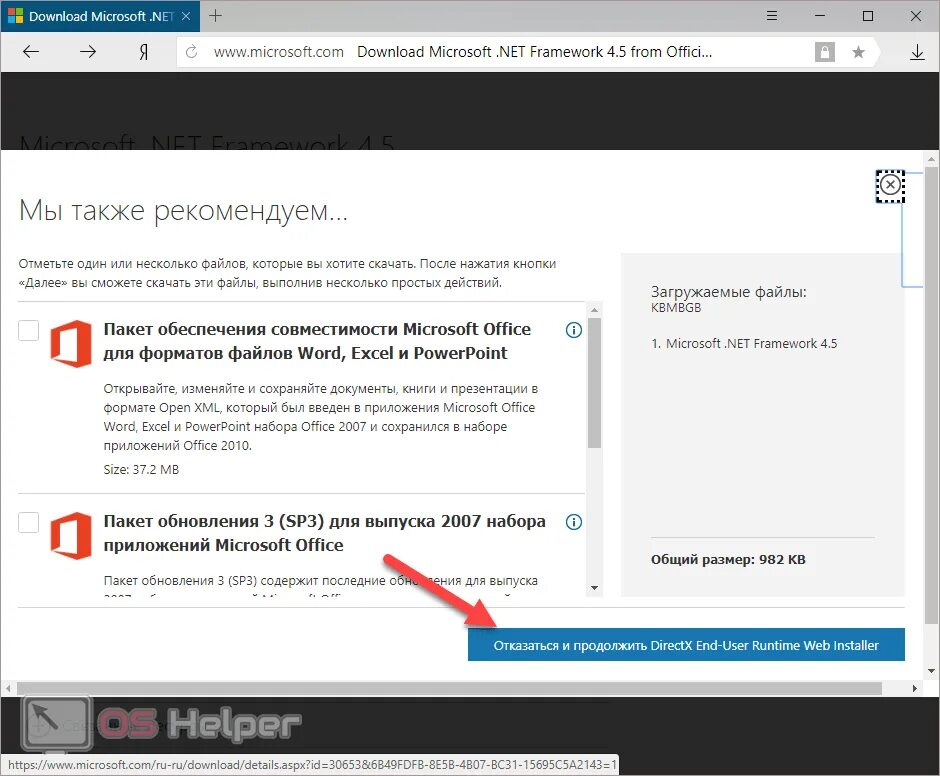Click the 'Общий размер: 982 KB' text

pos(728,560)
